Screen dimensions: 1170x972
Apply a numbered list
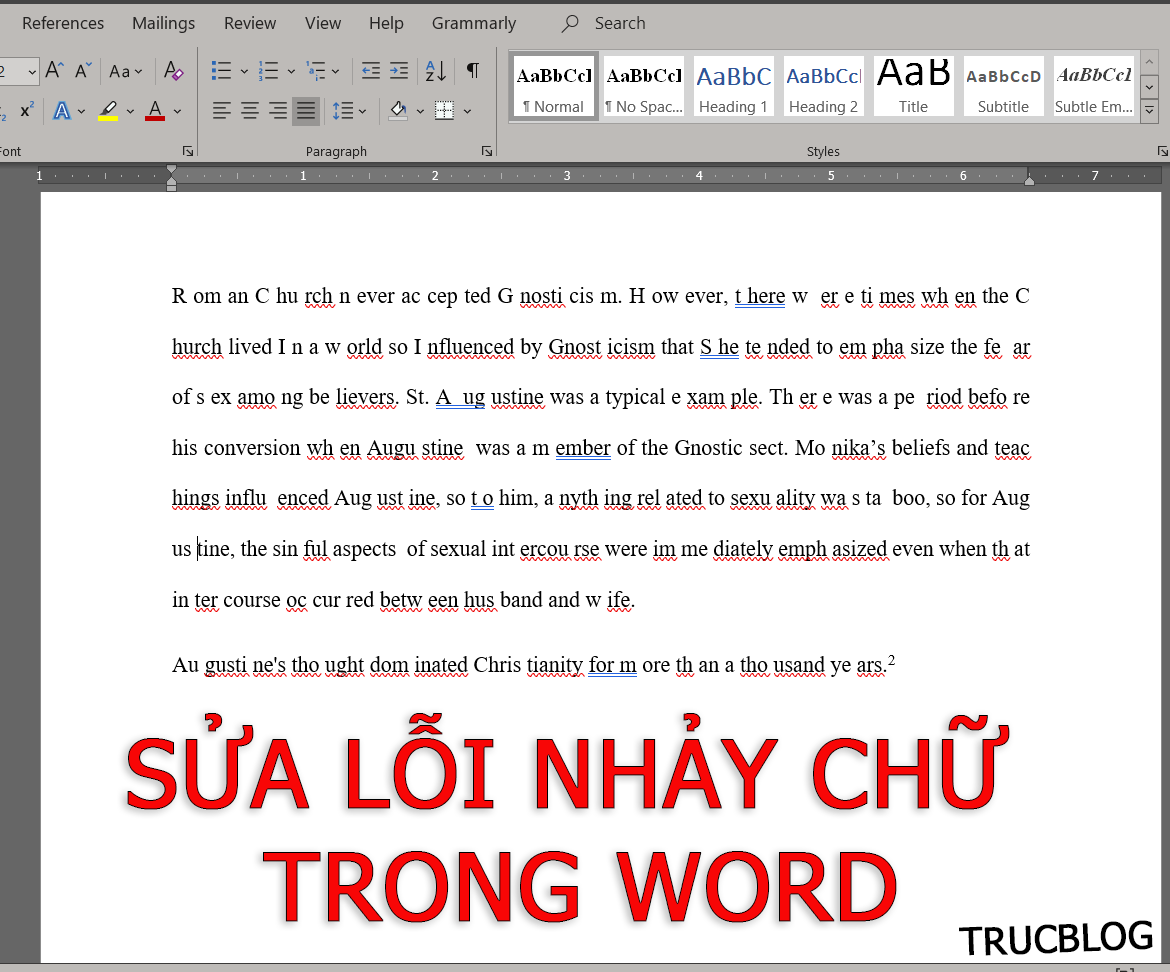pos(268,71)
